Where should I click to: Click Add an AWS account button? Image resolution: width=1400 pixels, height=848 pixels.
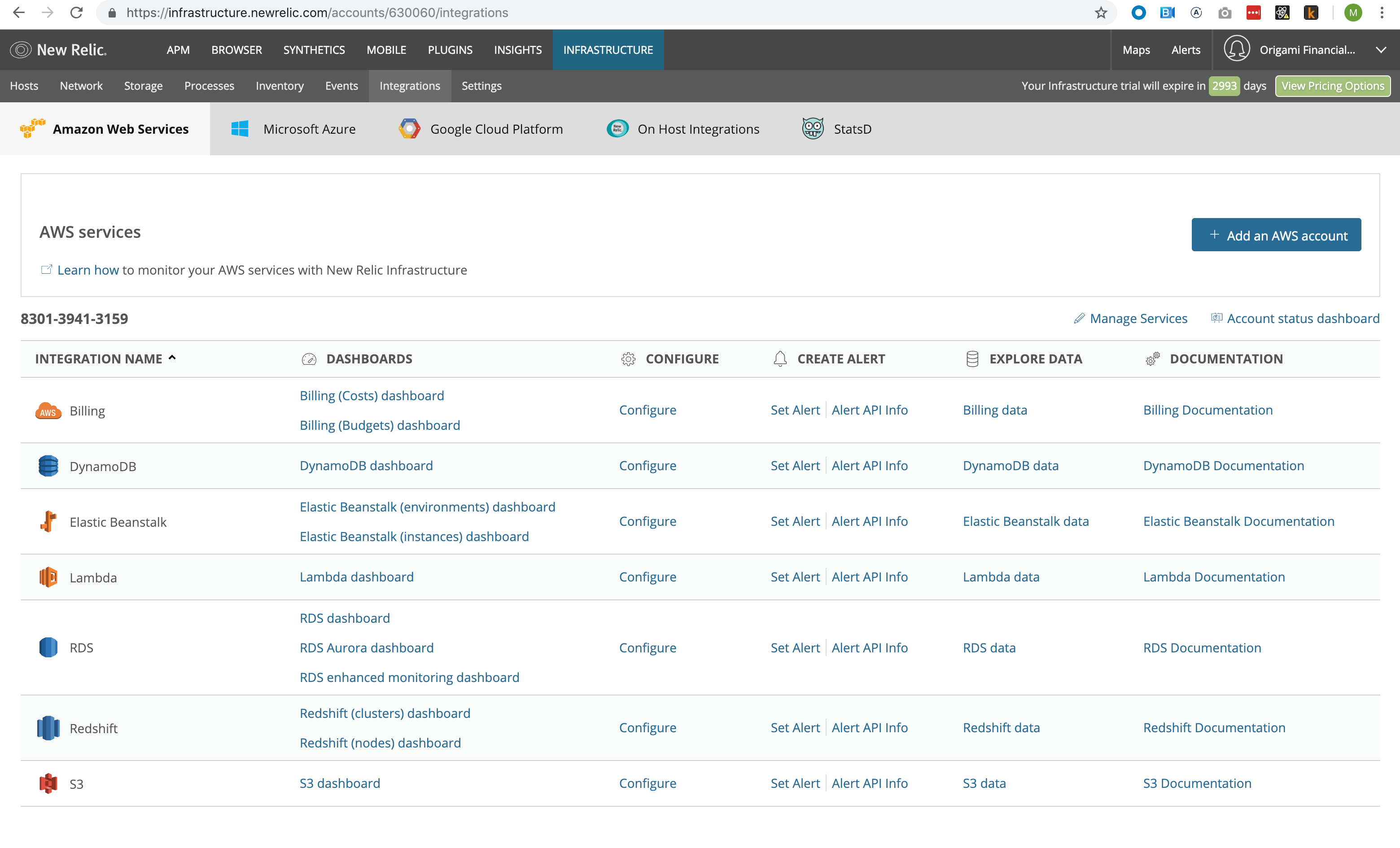click(1276, 235)
